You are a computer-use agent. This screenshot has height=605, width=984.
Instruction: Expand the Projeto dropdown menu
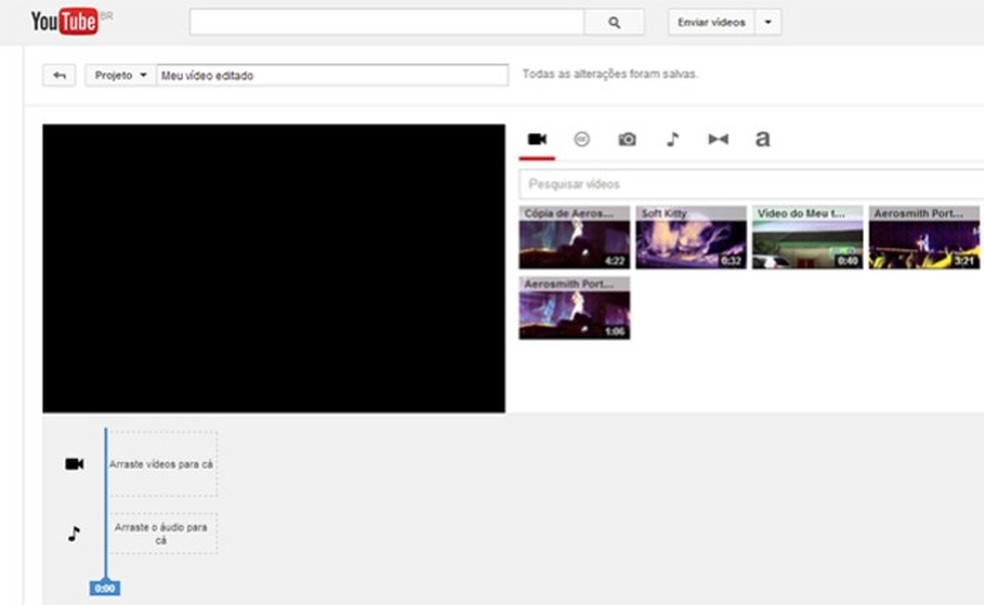tap(120, 75)
